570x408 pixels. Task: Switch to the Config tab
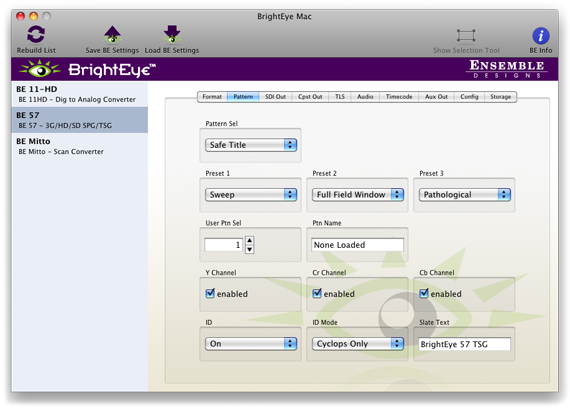[x=469, y=97]
